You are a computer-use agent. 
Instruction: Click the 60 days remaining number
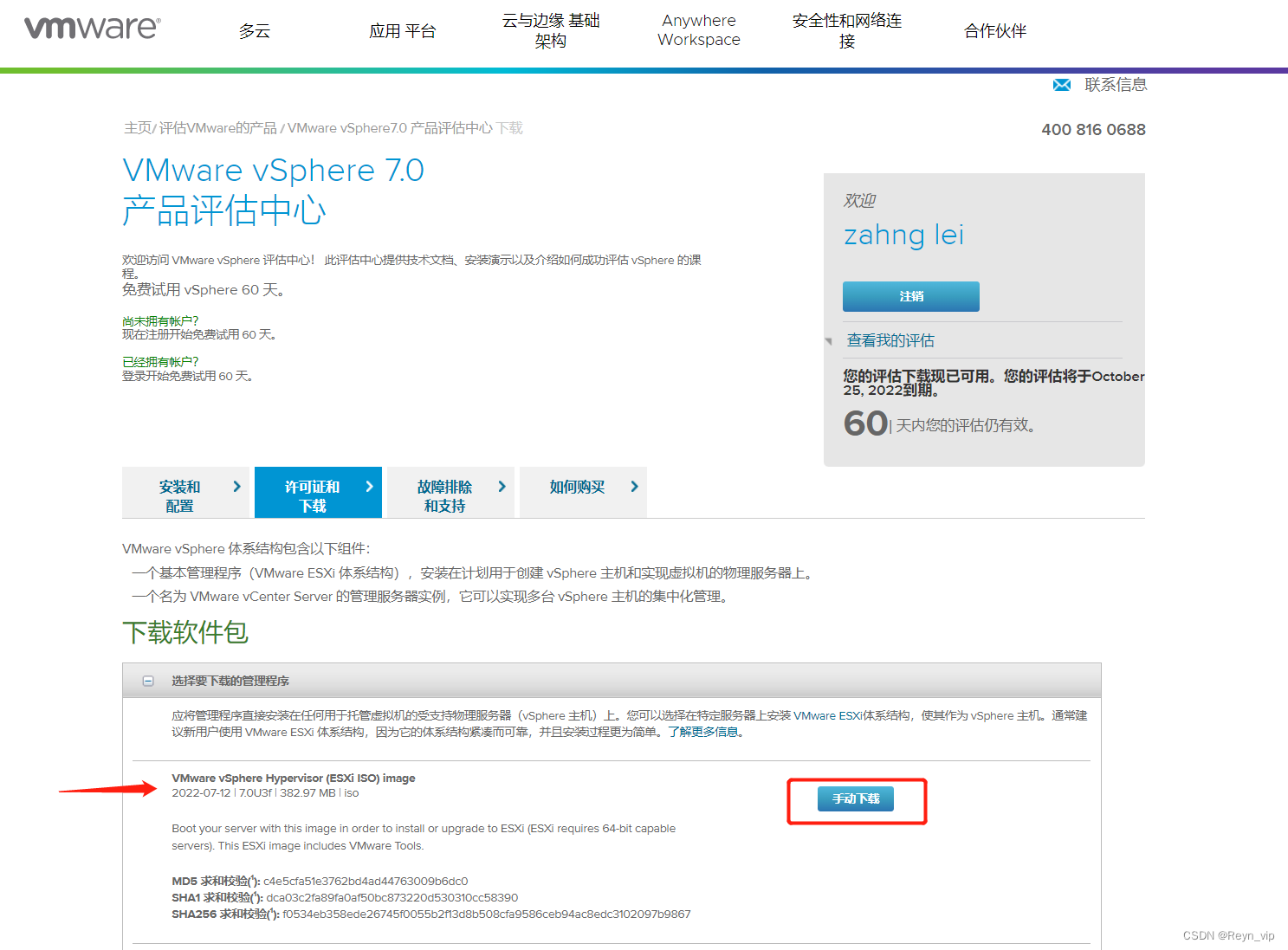865,423
